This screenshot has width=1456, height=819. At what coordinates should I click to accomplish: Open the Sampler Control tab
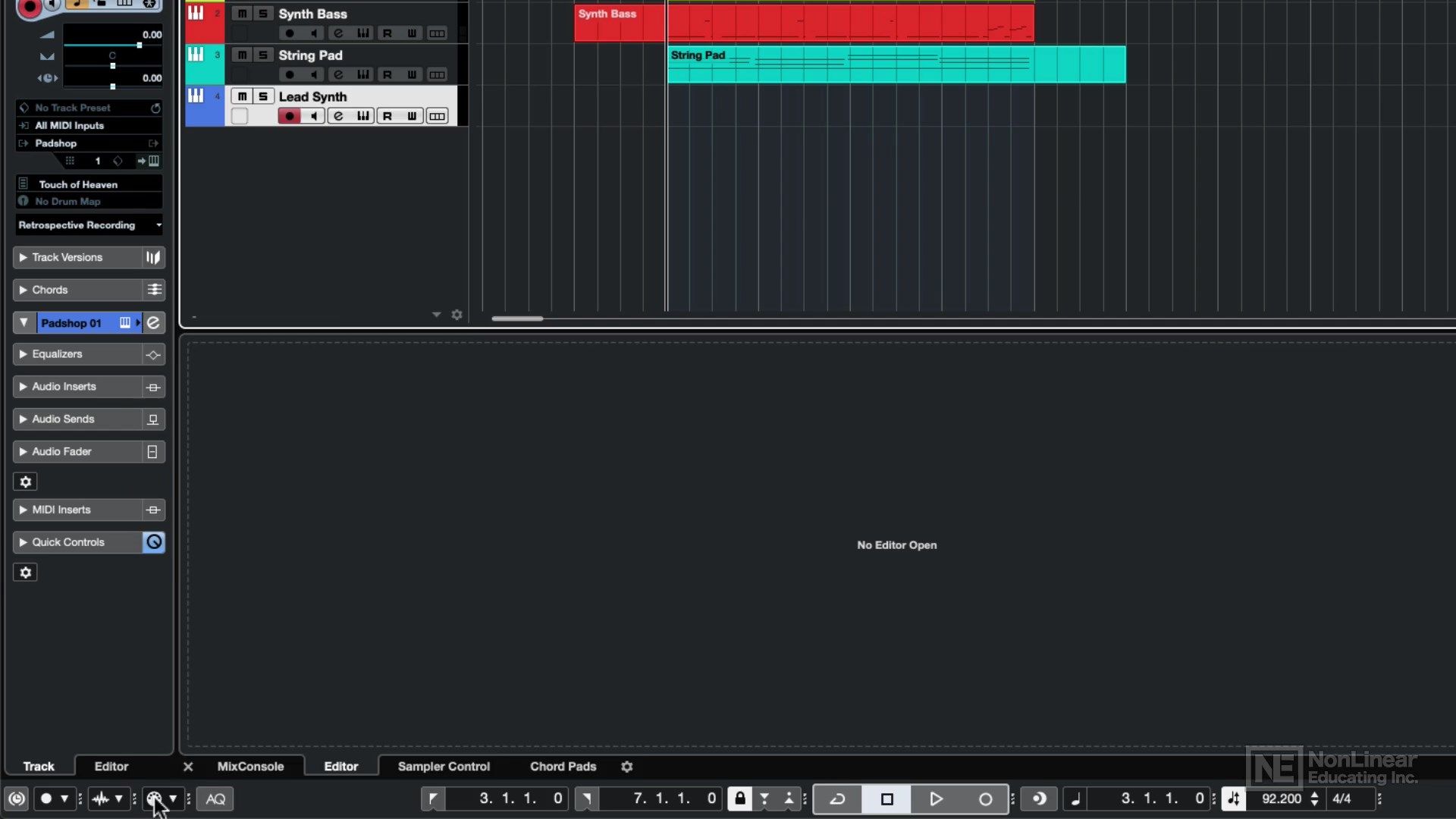click(444, 767)
